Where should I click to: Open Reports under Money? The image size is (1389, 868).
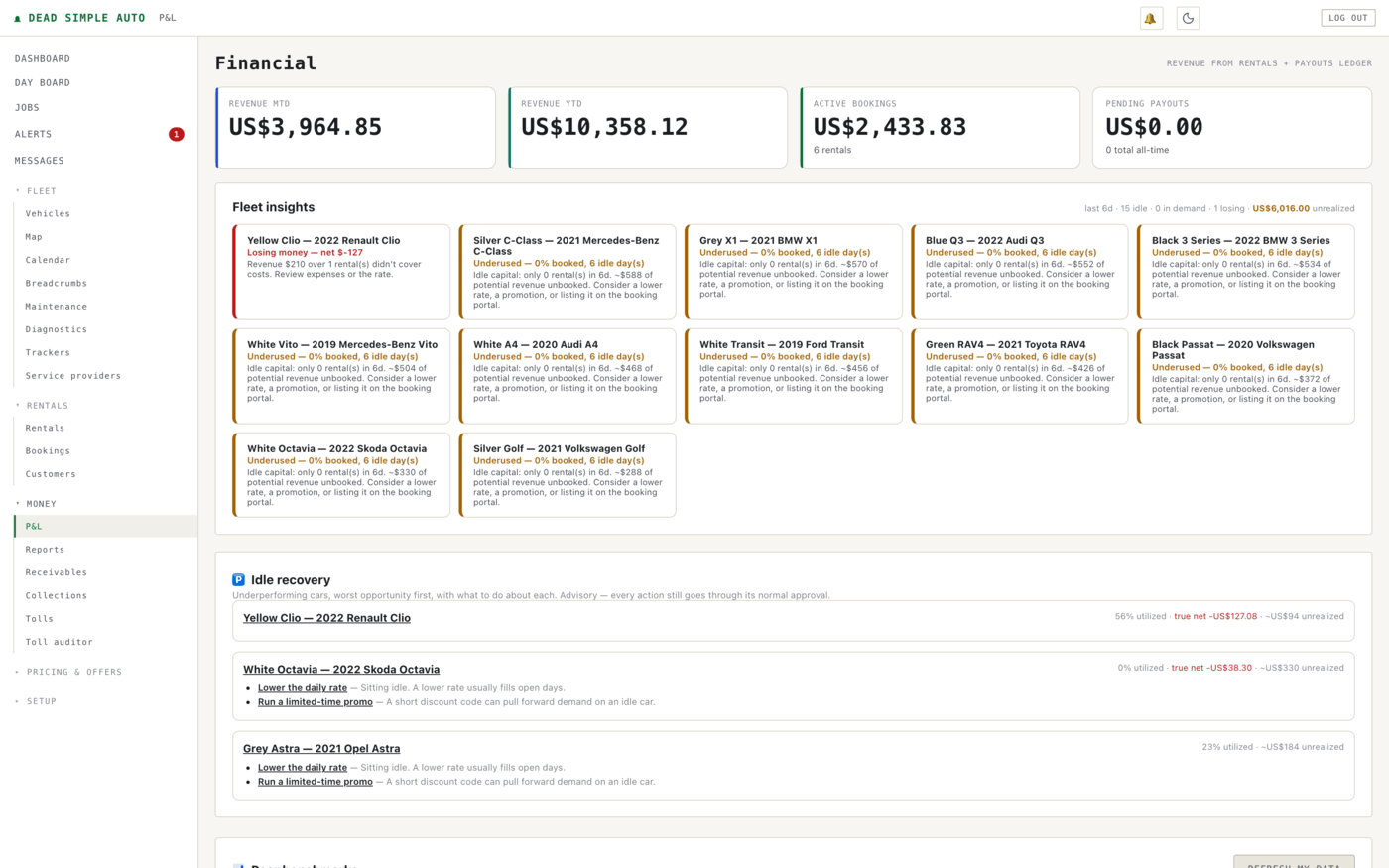click(x=105, y=550)
